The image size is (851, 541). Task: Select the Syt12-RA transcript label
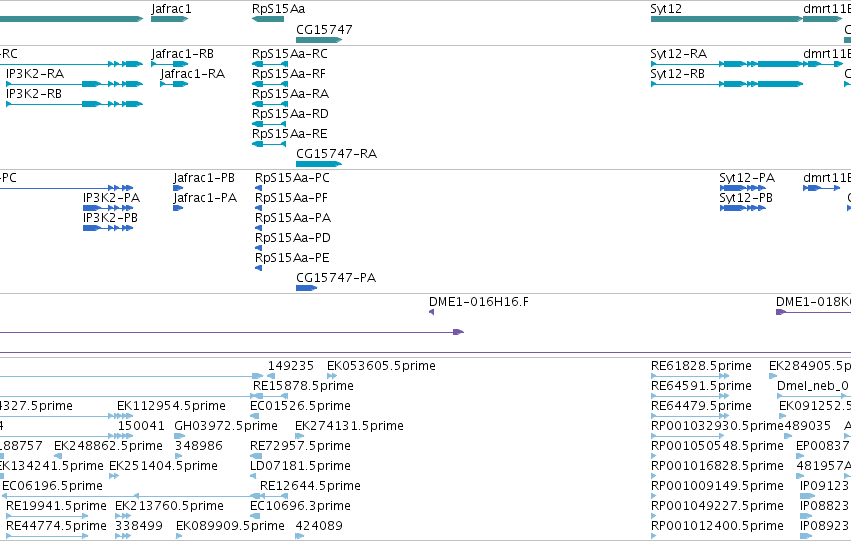678,54
